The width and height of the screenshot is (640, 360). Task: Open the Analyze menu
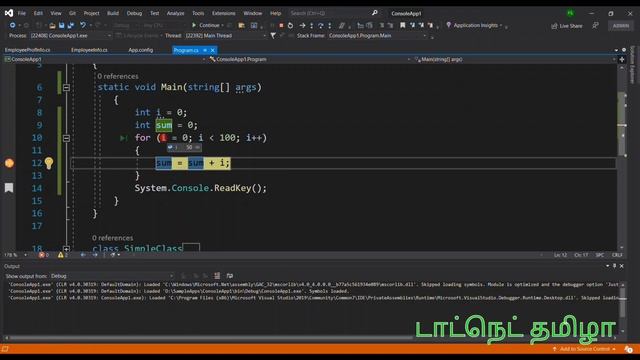coord(176,13)
